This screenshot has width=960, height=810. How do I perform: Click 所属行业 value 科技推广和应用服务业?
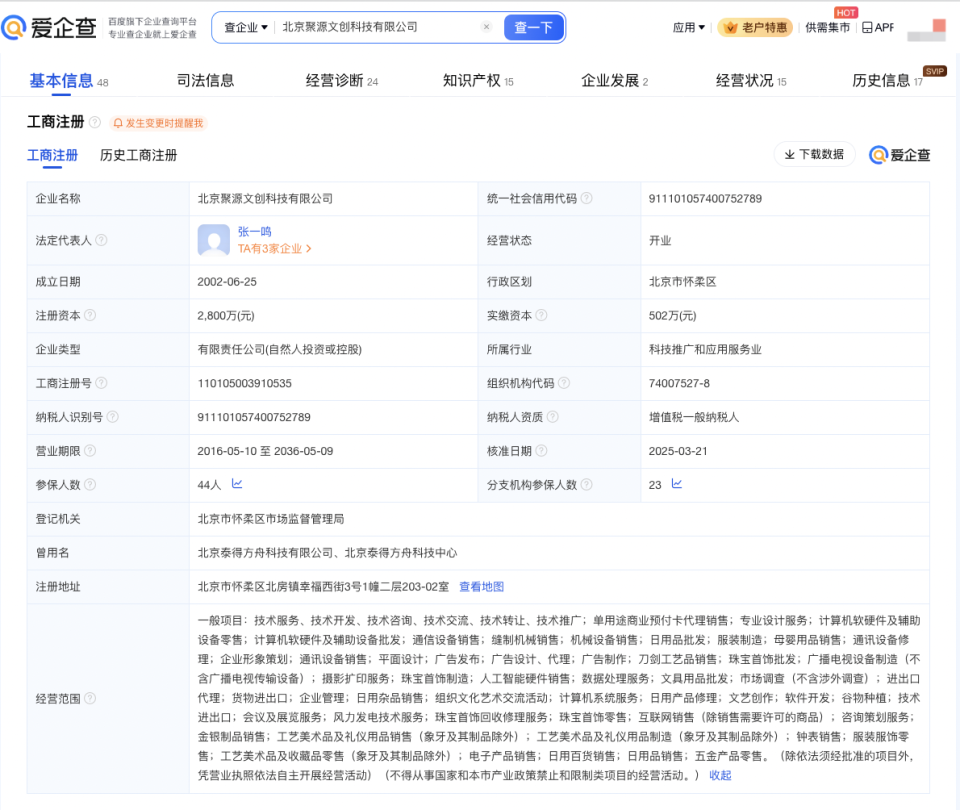705,350
